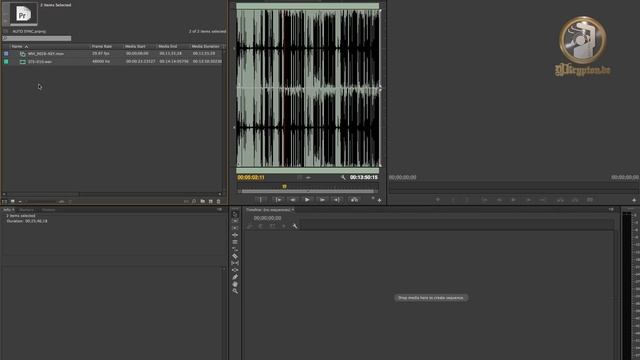Image resolution: width=640 pixels, height=360 pixels.
Task: Click the blue label swatch of .mov clip
Action: [6, 53]
